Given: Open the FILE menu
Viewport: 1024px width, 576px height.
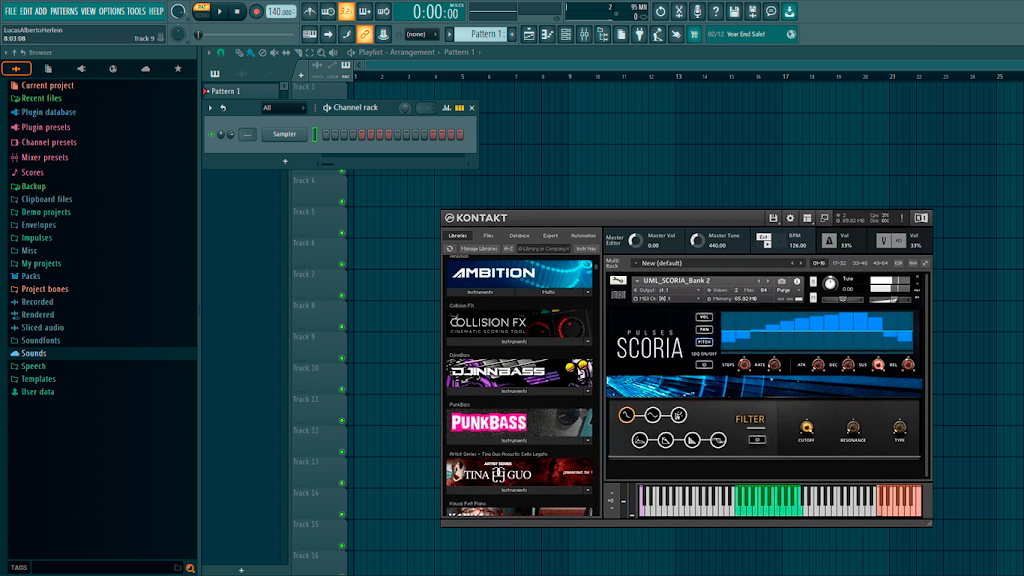Looking at the screenshot, I should (10, 11).
